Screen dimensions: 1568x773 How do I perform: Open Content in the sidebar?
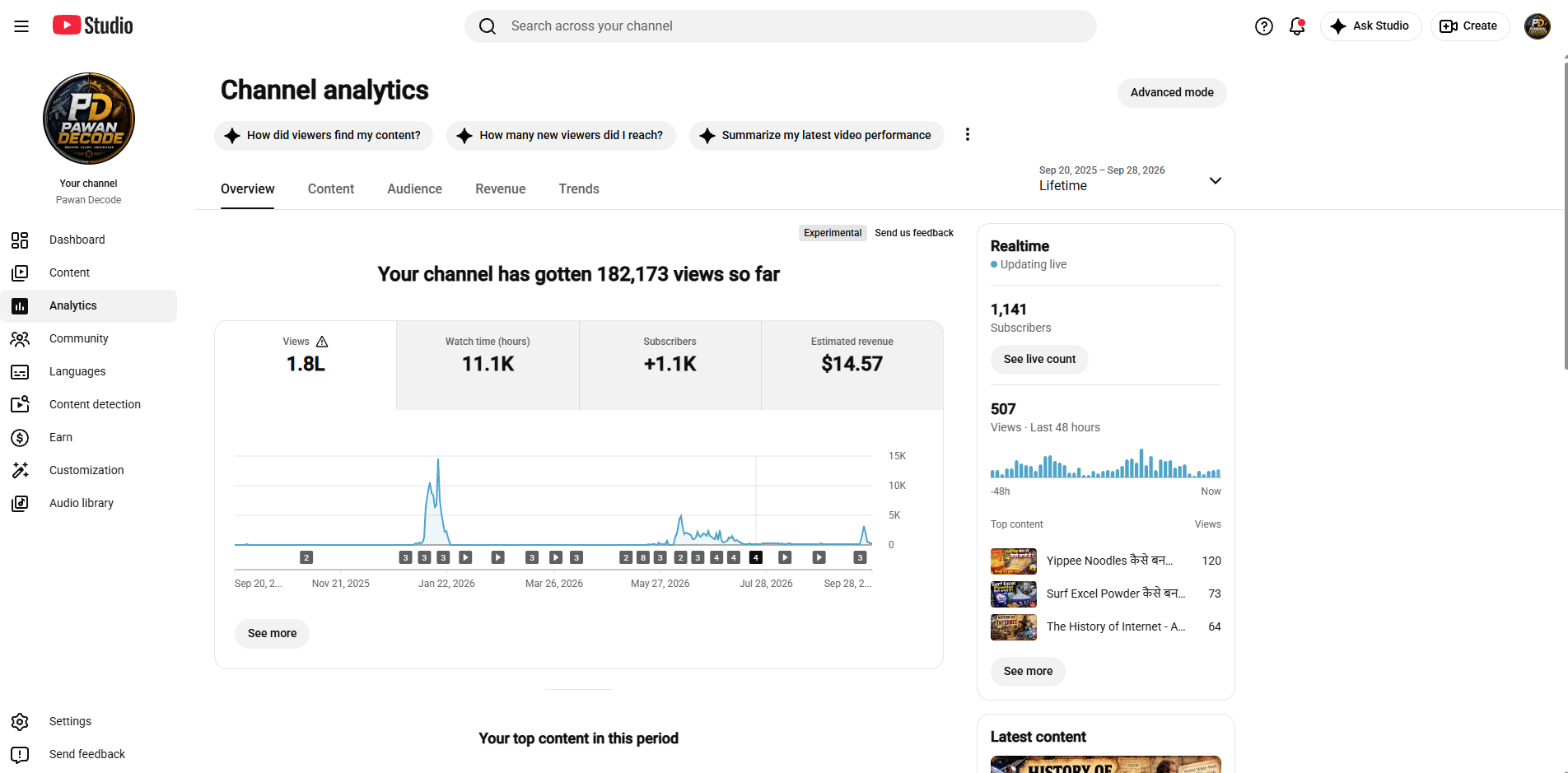89,272
